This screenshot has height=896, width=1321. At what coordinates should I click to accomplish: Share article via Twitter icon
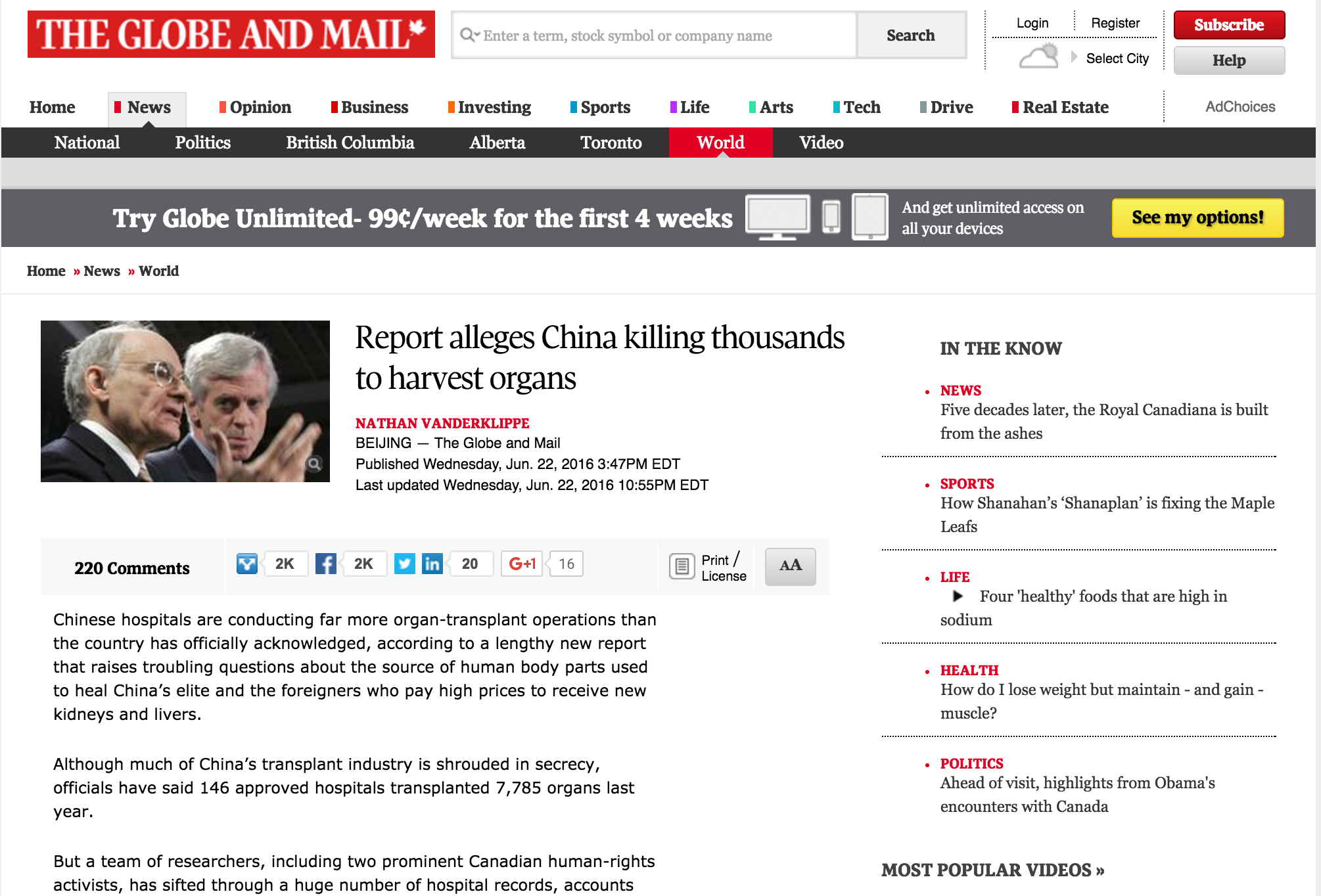coord(405,564)
